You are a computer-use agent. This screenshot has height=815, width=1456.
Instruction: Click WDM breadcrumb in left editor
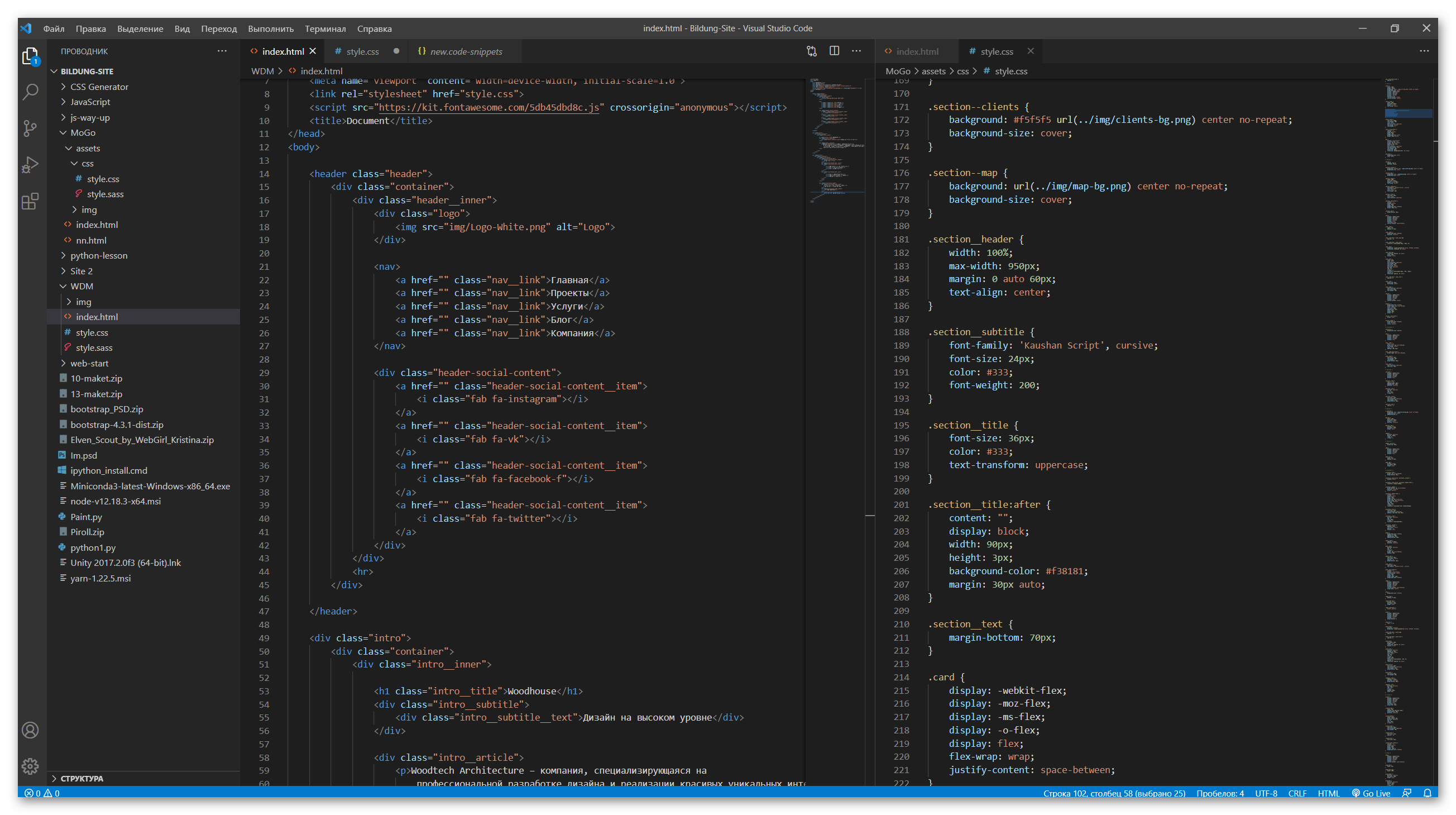(262, 71)
